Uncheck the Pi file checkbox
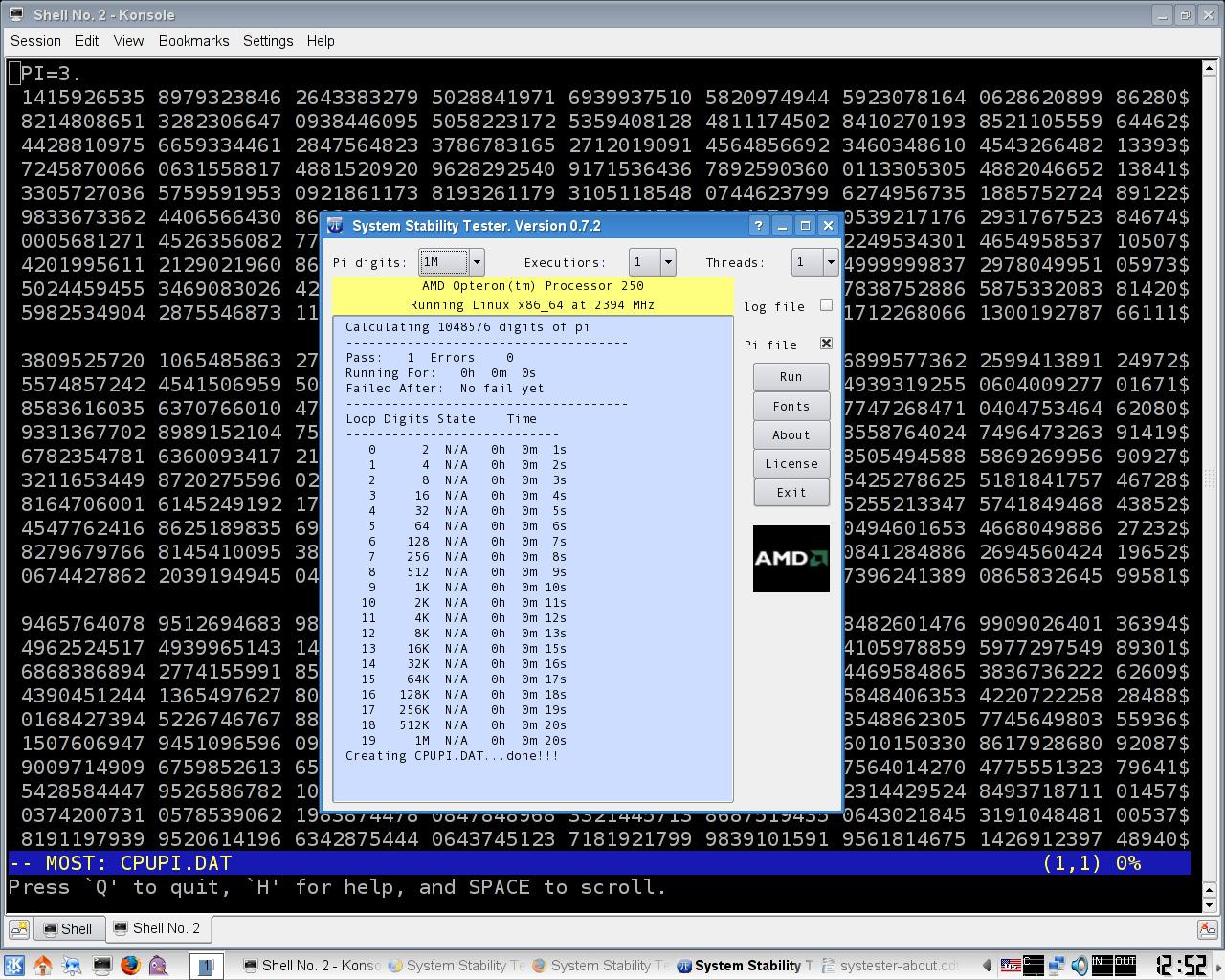 click(826, 344)
